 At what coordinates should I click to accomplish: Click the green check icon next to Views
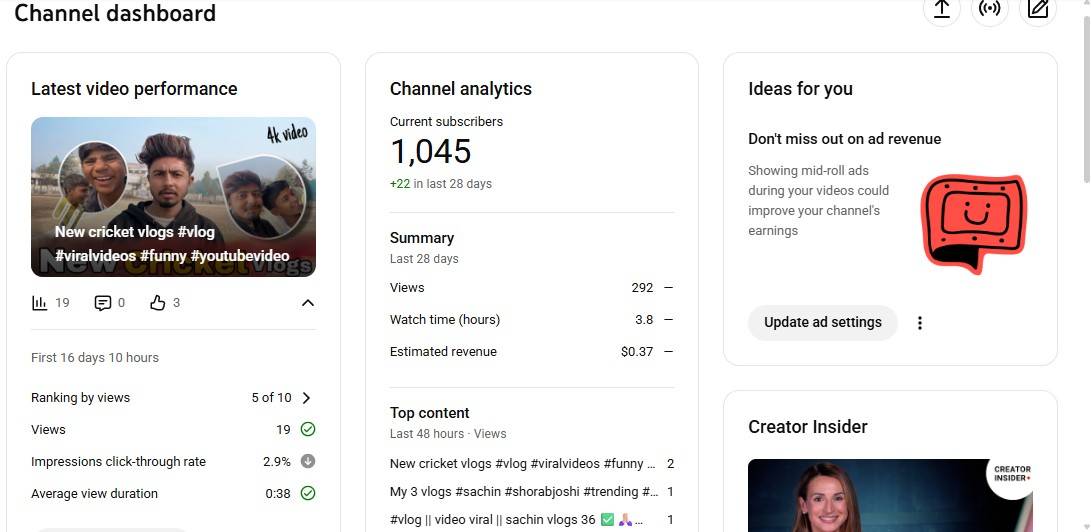coord(308,430)
